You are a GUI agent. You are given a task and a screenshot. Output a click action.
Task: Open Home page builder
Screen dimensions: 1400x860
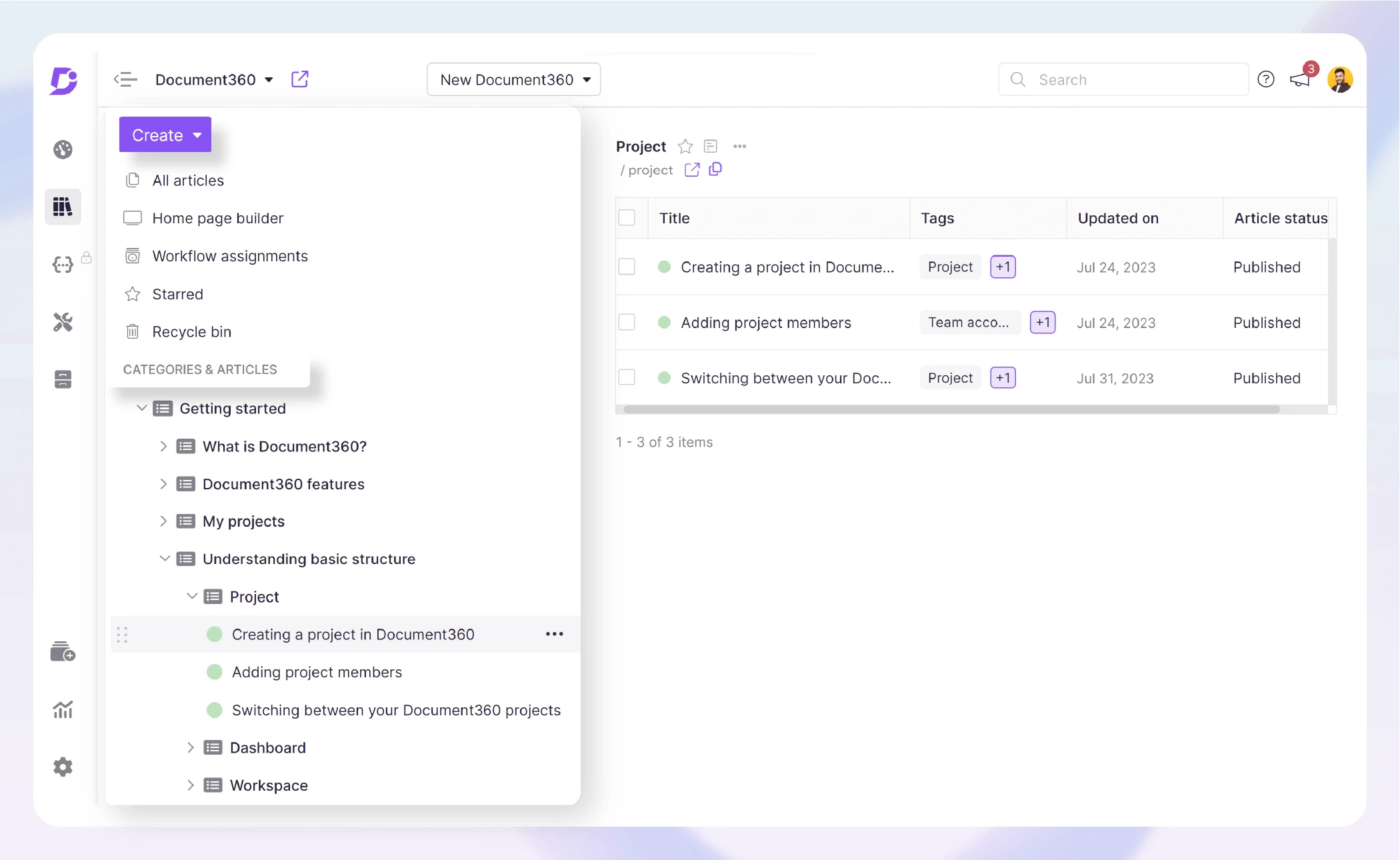[217, 218]
